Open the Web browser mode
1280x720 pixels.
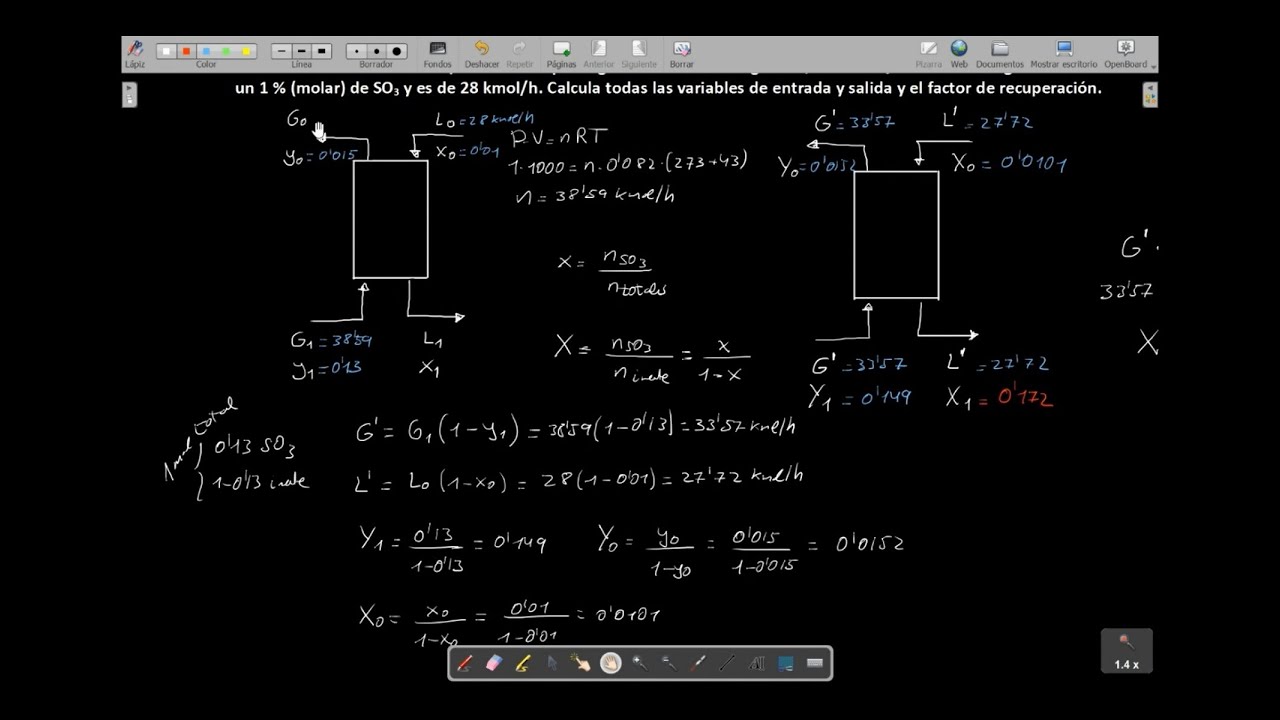[959, 54]
